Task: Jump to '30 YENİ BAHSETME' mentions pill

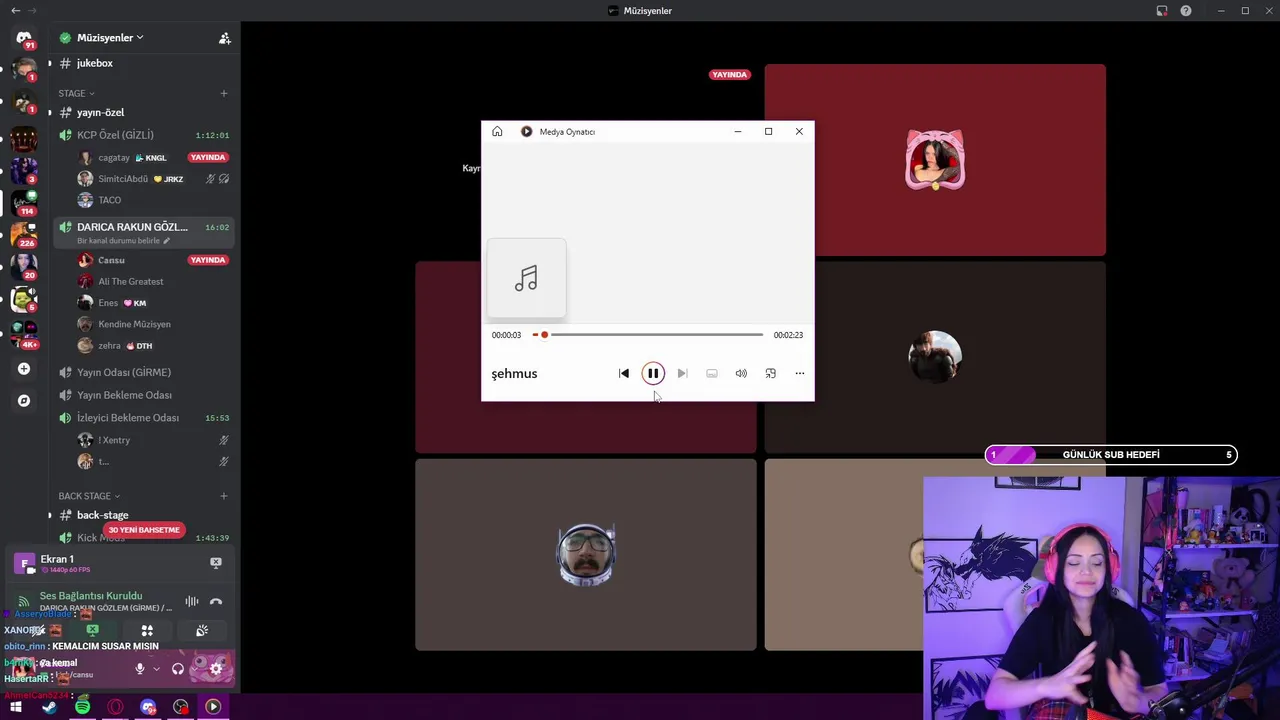Action: coord(144,530)
